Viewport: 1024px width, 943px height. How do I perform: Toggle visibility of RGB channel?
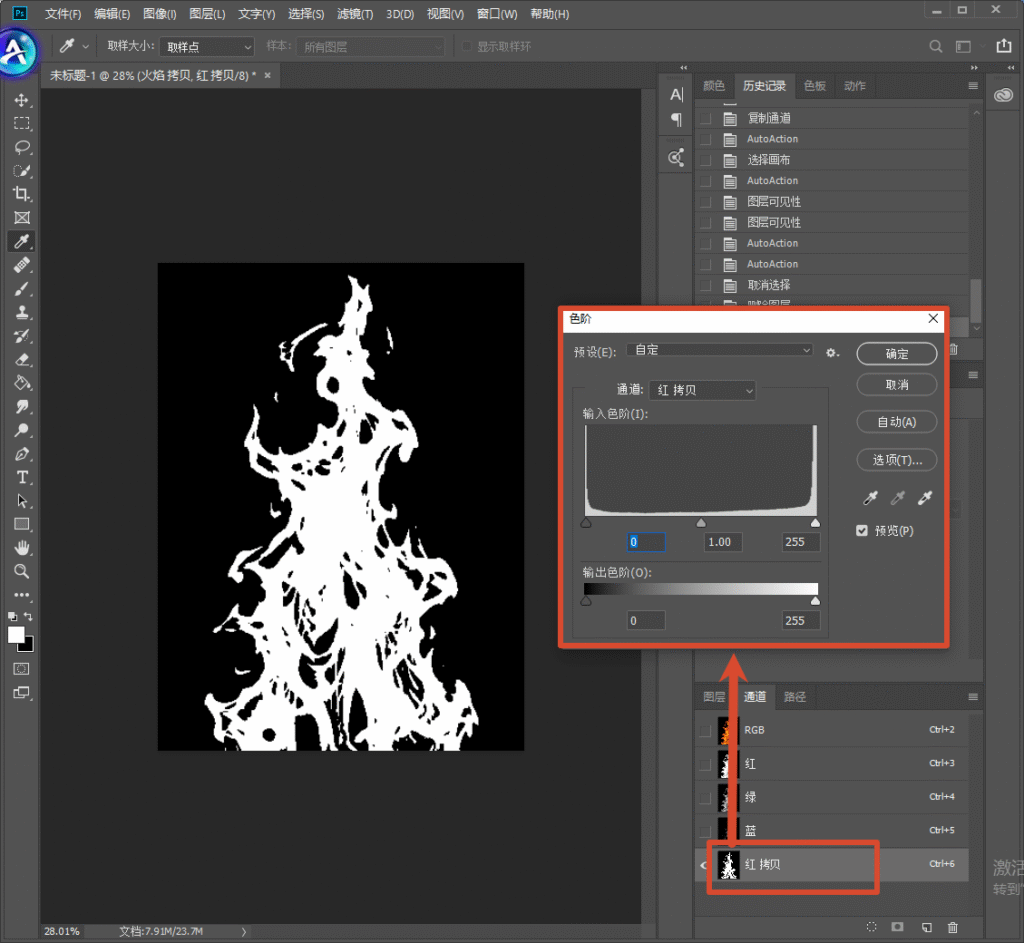[705, 731]
